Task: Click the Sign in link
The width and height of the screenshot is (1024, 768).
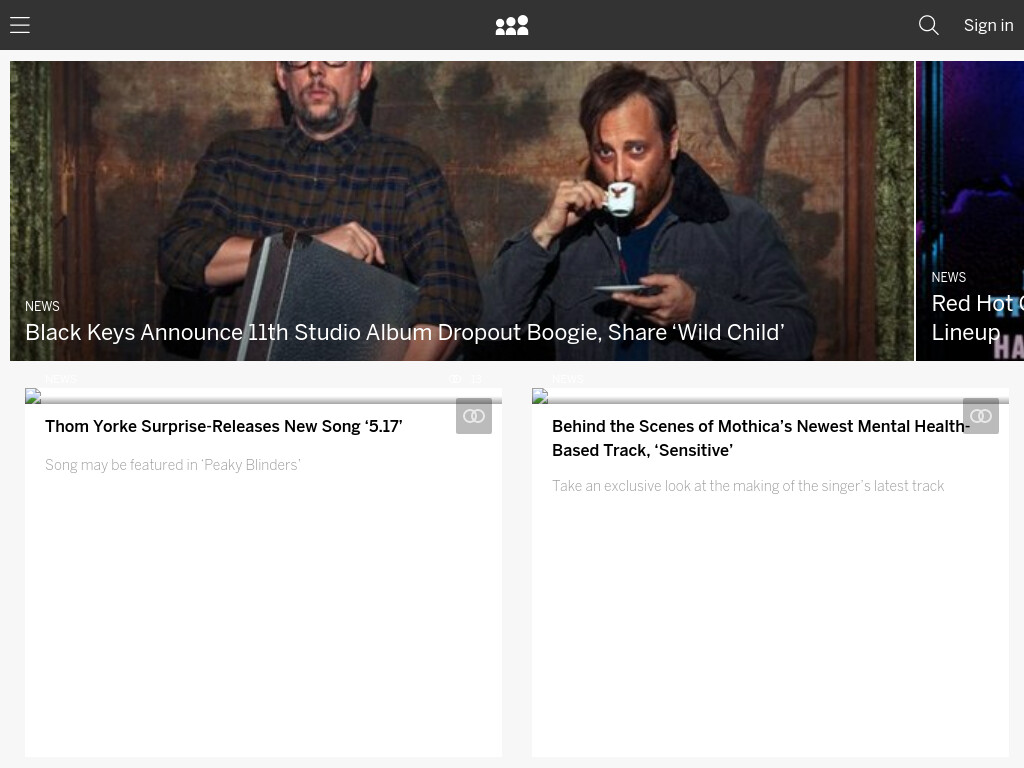Action: (x=988, y=25)
